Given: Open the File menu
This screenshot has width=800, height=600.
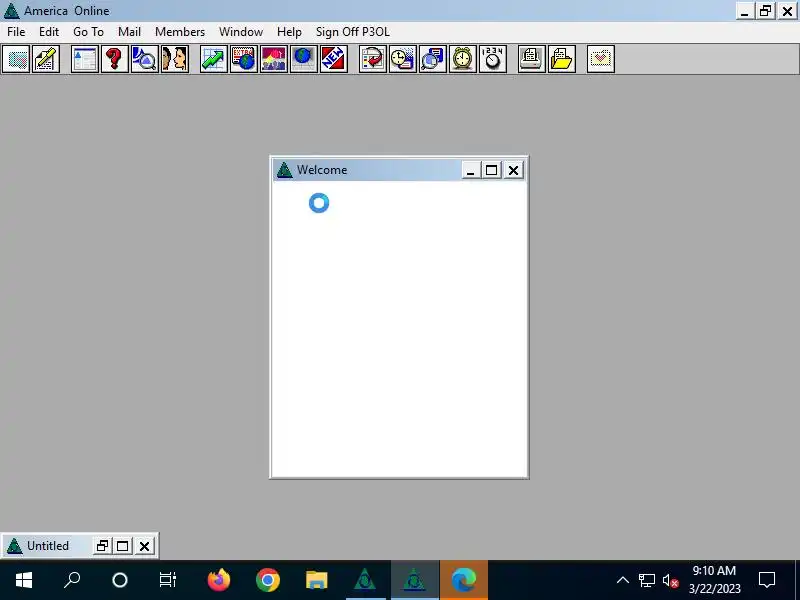Looking at the screenshot, I should pyautogui.click(x=16, y=32).
